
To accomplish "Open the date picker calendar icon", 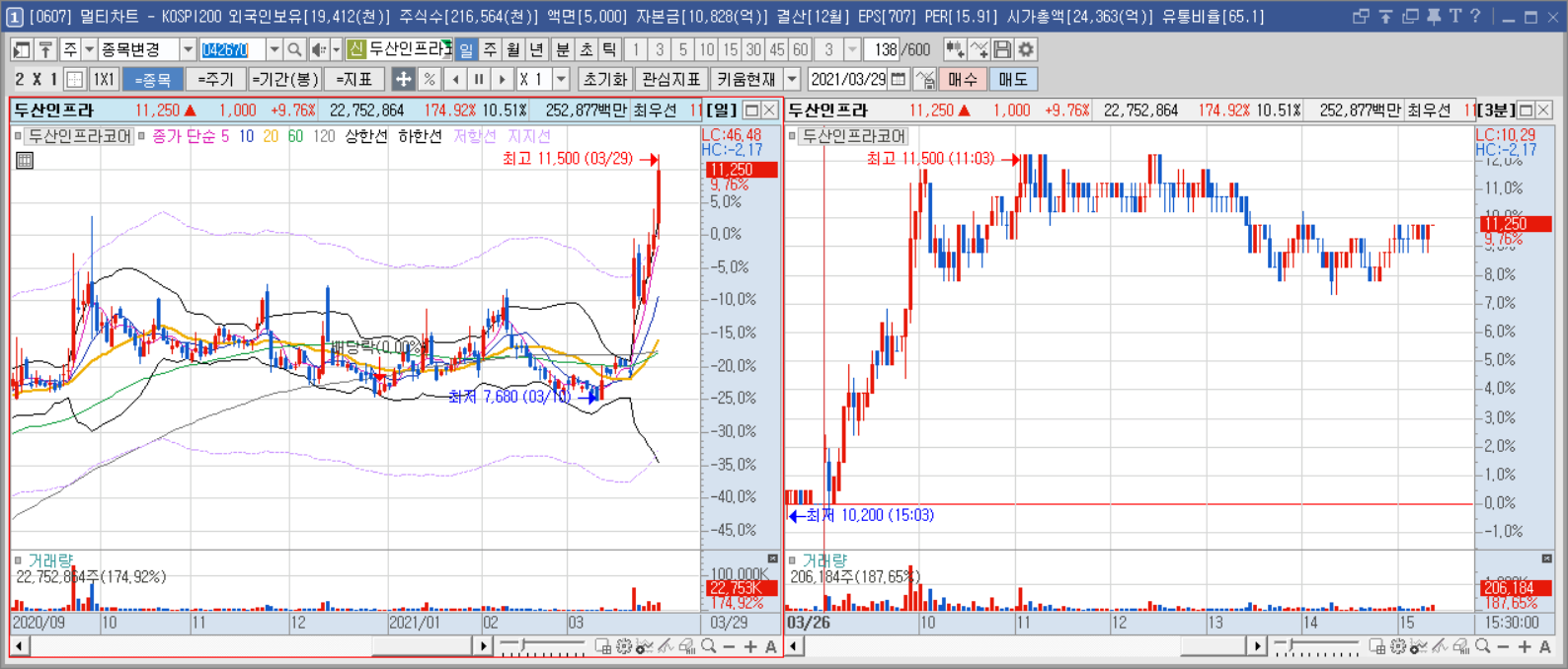I will point(899,79).
